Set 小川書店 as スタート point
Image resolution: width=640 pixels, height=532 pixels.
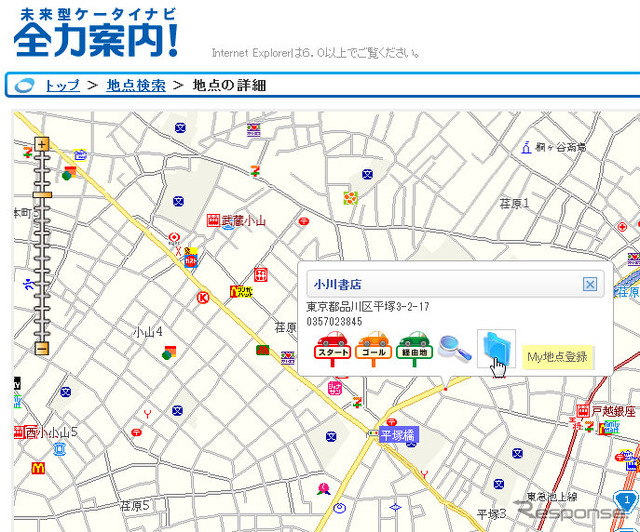pos(333,349)
